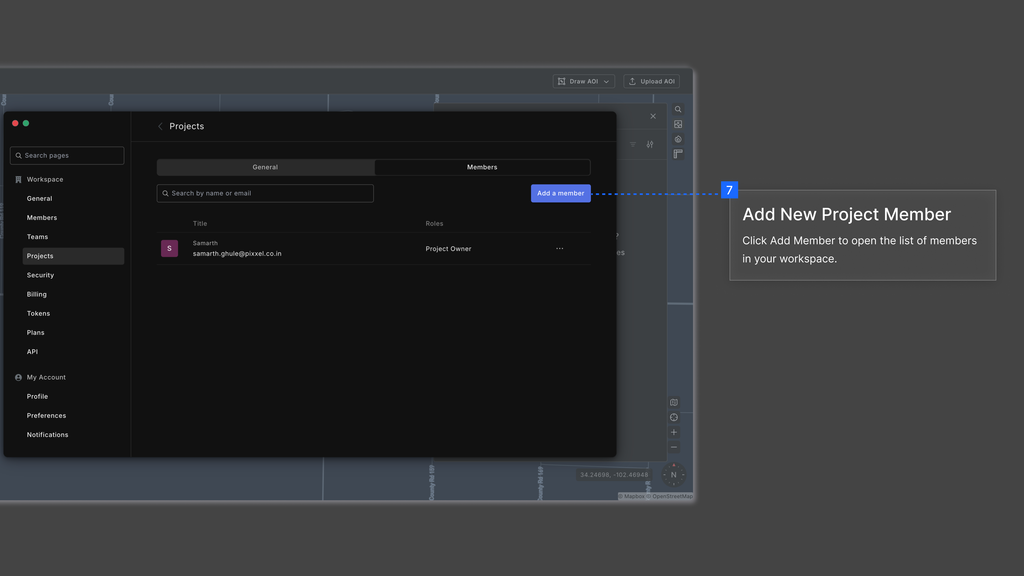Viewport: 1024px width, 576px height.
Task: Click the recenter target icon on map
Action: 674,417
